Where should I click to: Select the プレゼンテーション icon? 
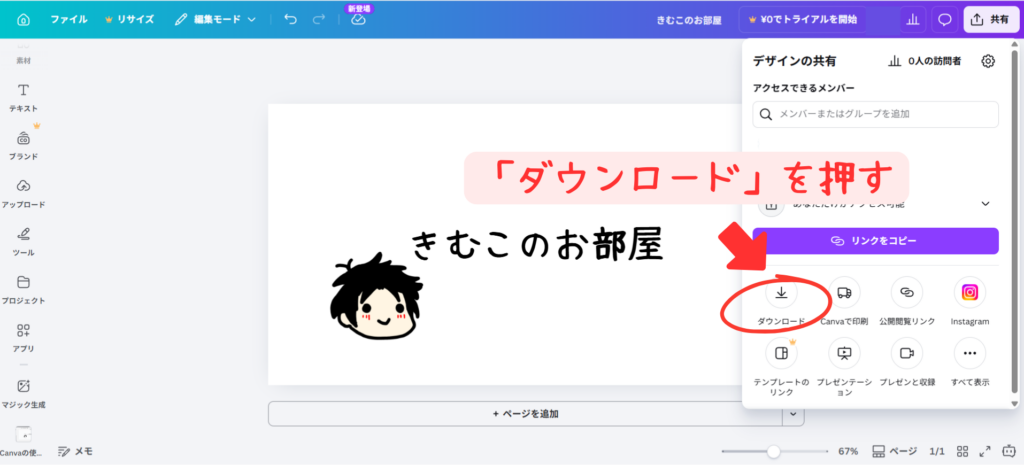(x=844, y=353)
